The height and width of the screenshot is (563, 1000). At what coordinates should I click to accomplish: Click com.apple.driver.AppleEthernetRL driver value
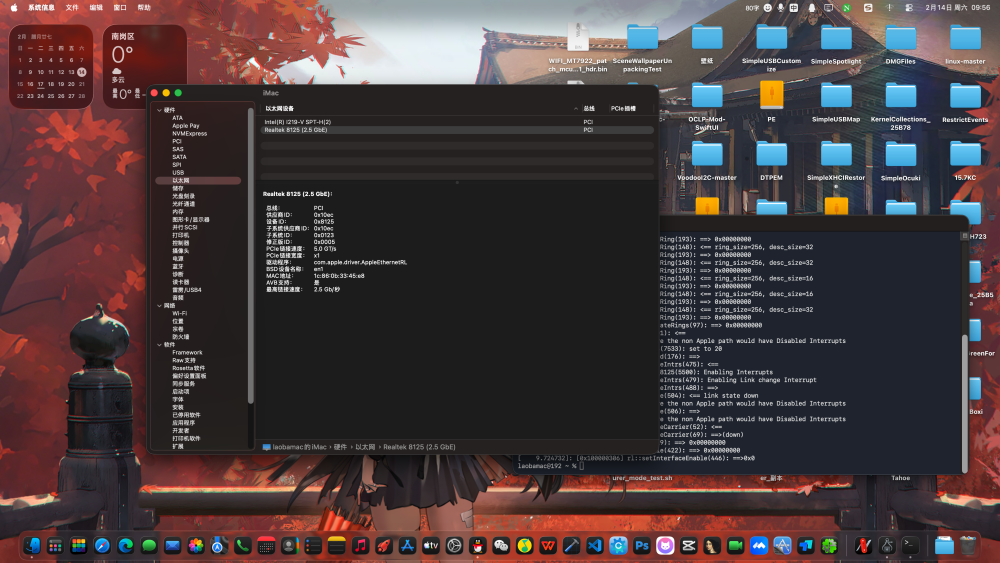[x=360, y=263]
